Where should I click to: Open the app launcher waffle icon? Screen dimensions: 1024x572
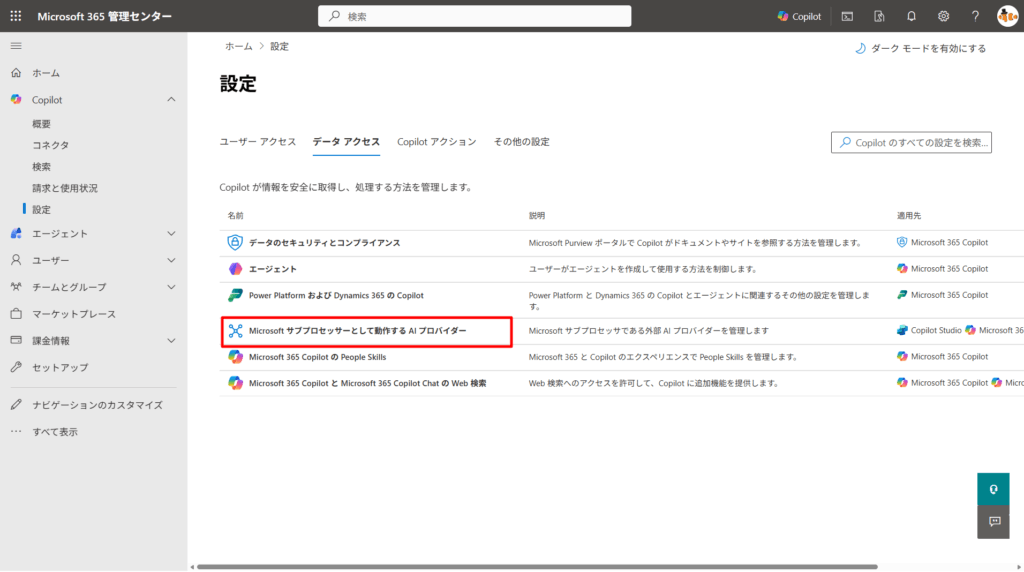15,16
